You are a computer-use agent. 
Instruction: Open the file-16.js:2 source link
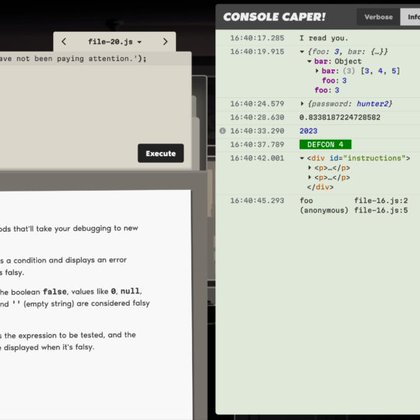coord(381,201)
